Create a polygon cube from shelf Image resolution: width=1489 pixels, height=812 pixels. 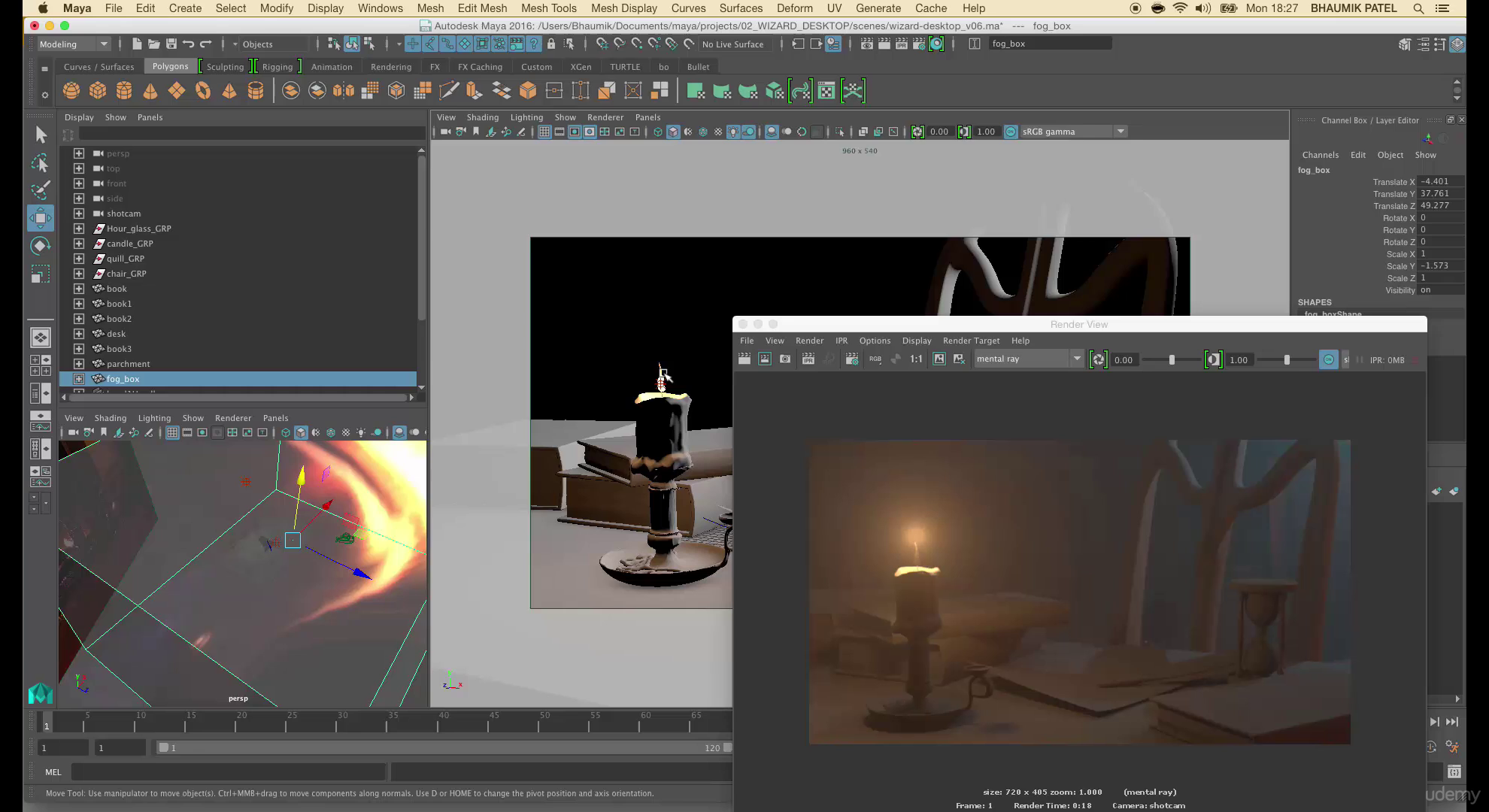tap(98, 91)
